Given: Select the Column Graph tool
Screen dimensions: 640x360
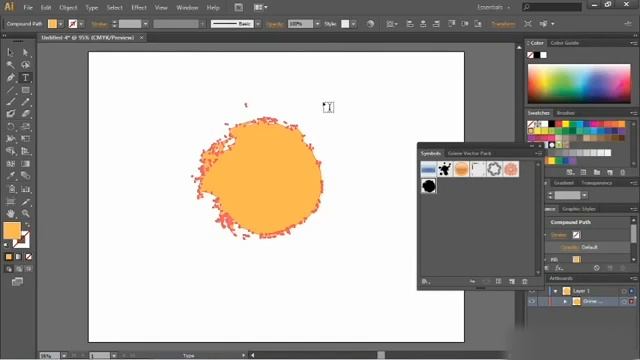Looking at the screenshot, I should 25,189.
